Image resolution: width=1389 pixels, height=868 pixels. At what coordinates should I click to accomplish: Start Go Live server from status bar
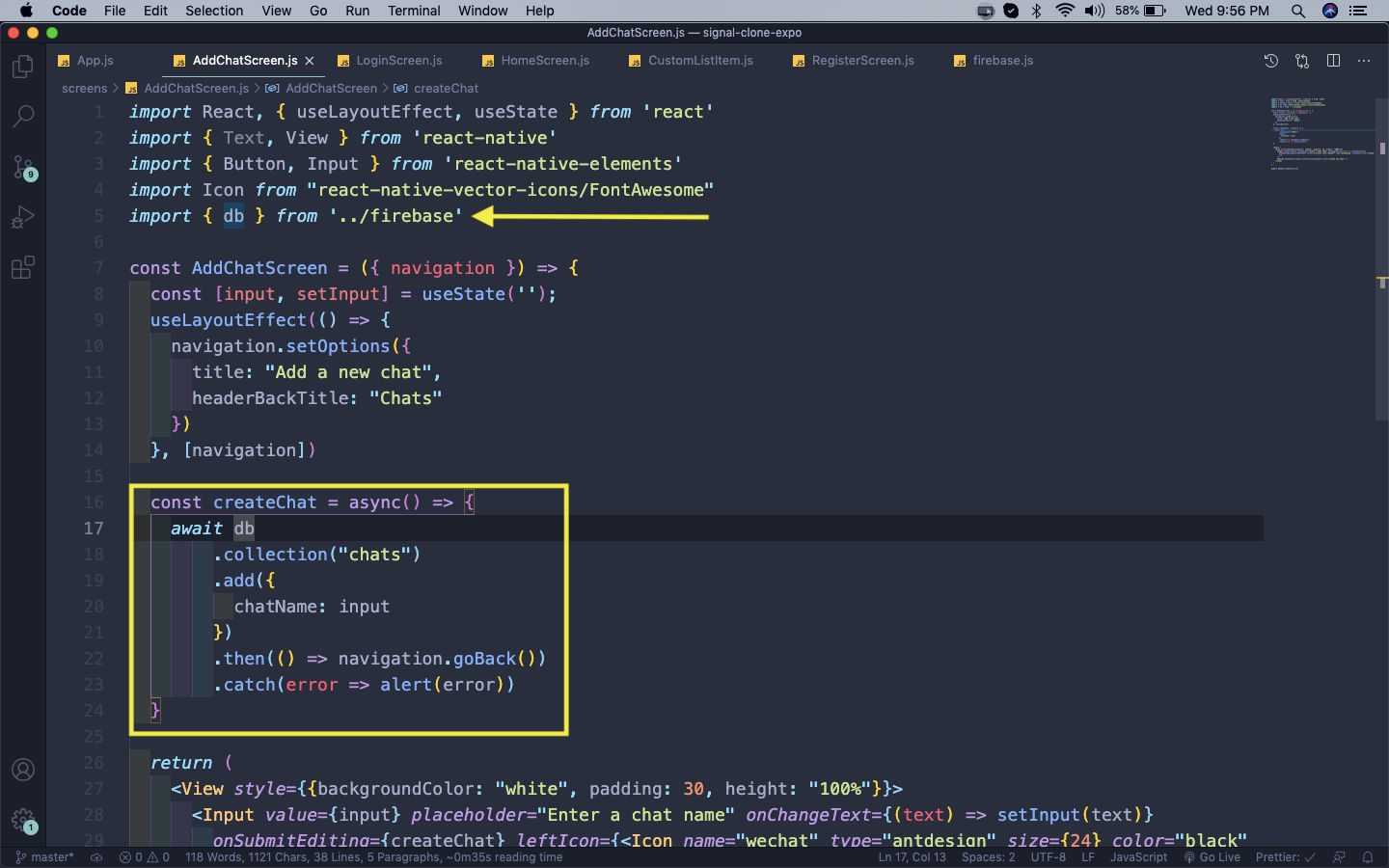1212,857
